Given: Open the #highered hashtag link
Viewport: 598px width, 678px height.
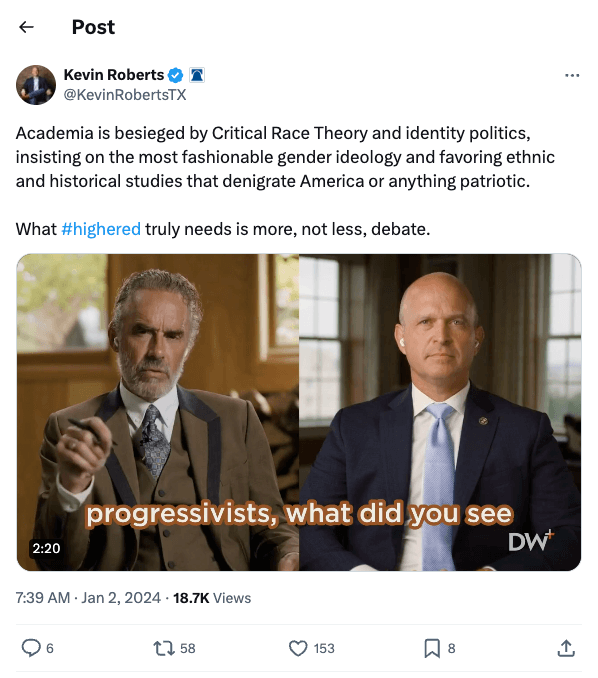Looking at the screenshot, I should (101, 229).
